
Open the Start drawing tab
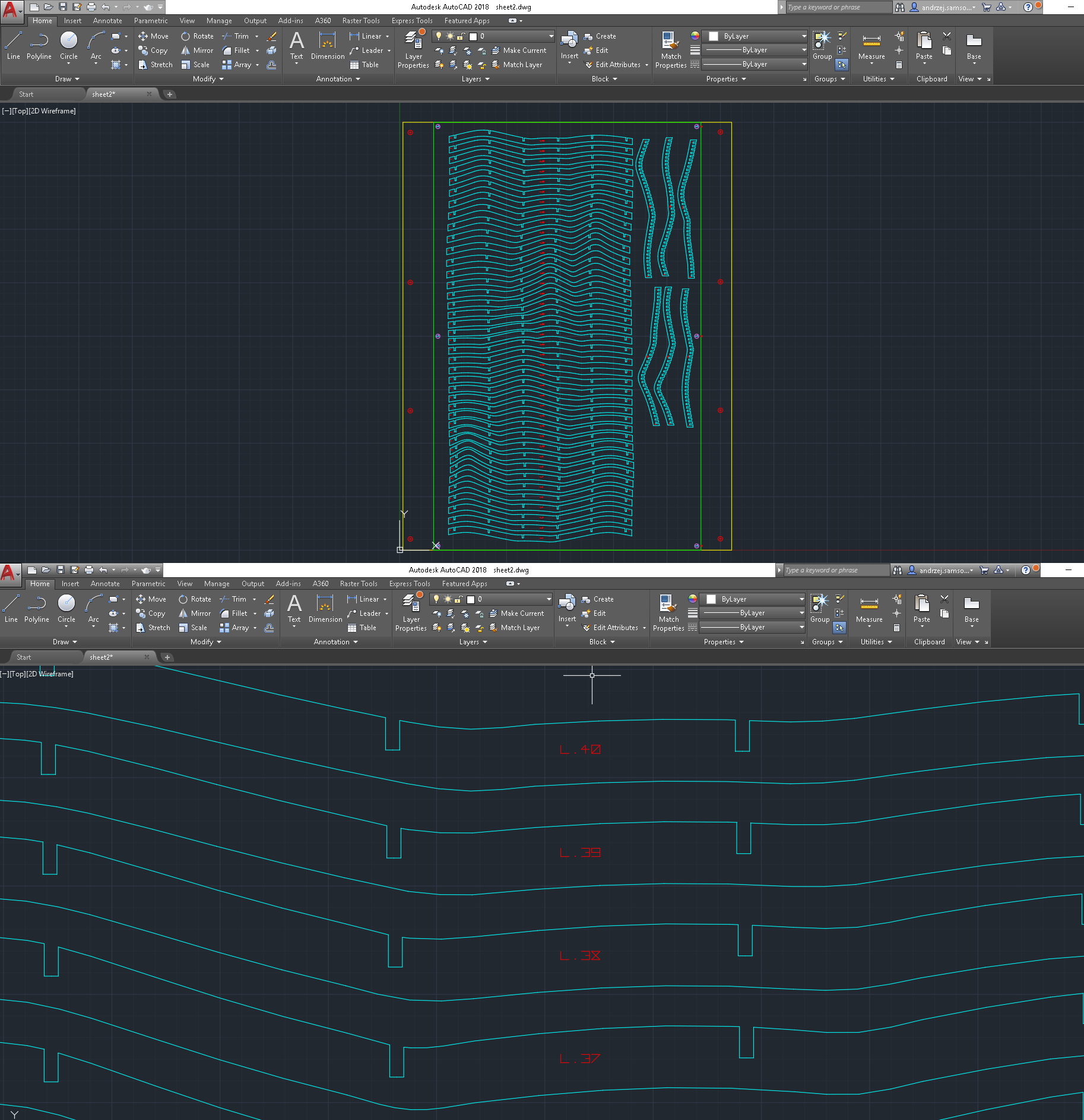click(x=26, y=94)
